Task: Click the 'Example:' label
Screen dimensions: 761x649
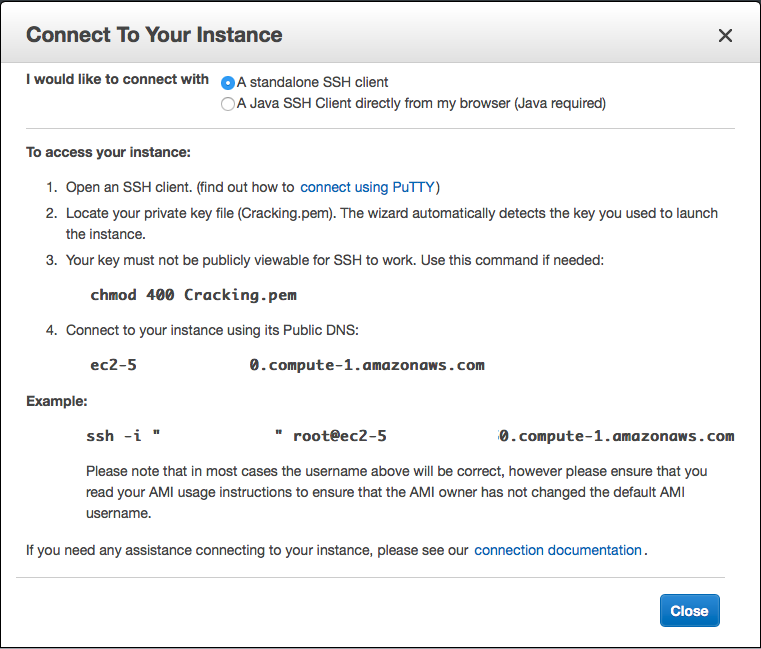Action: coord(57,401)
